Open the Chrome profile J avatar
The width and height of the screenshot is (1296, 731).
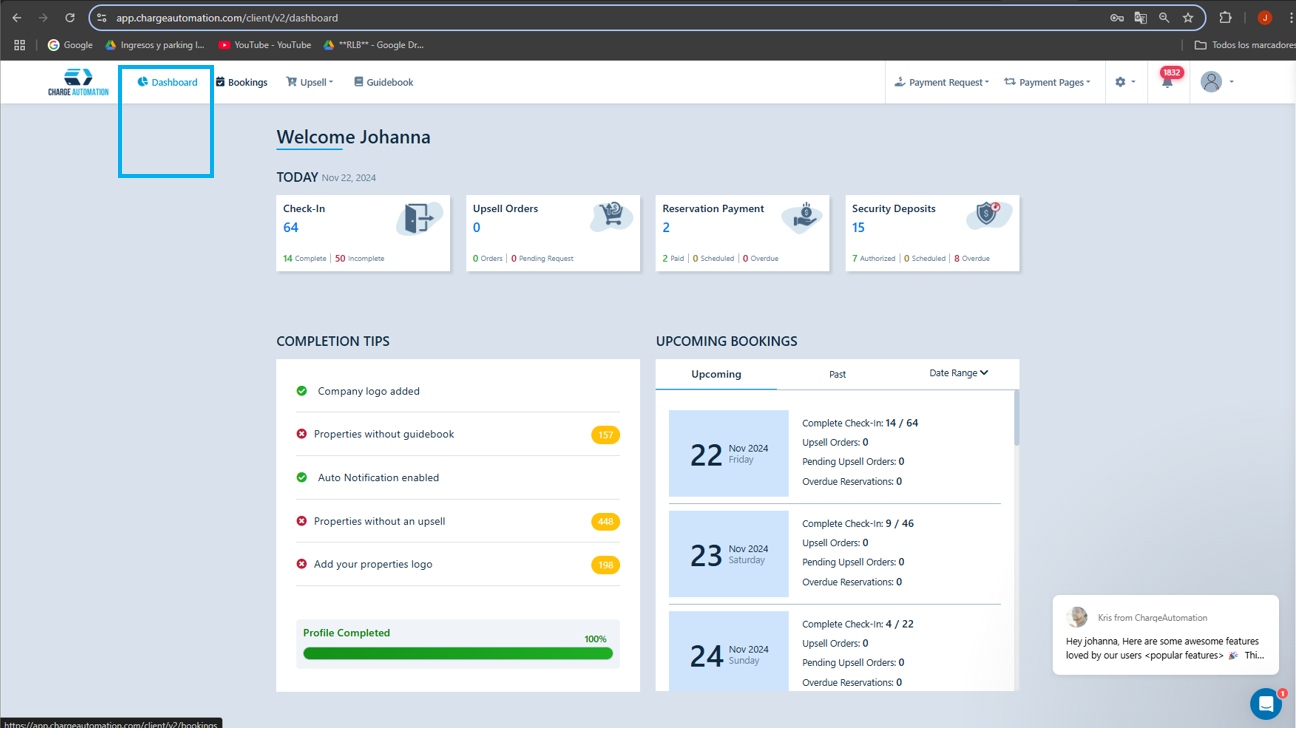coord(1265,18)
